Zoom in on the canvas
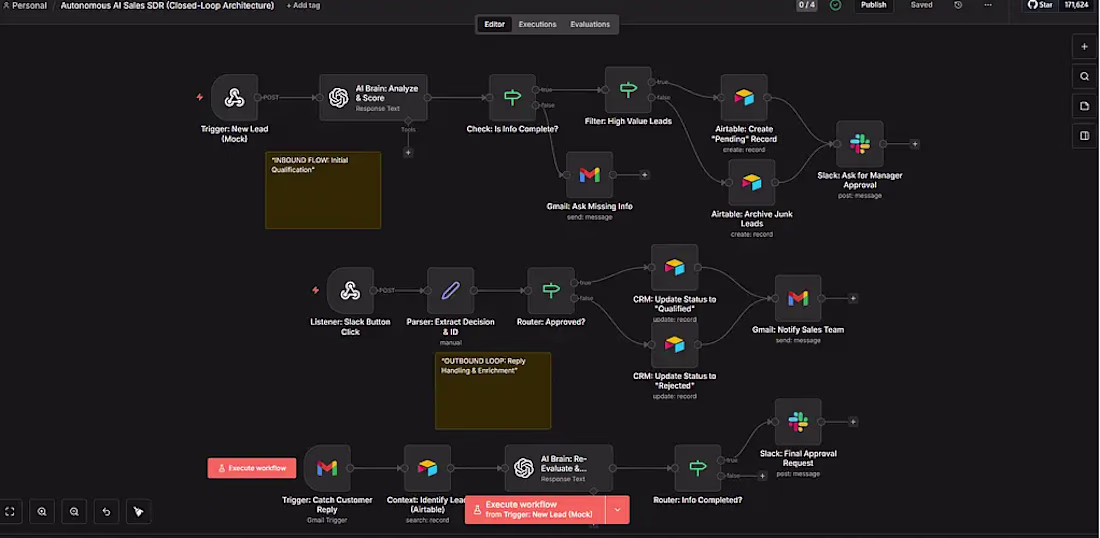1100x538 pixels. [42, 511]
